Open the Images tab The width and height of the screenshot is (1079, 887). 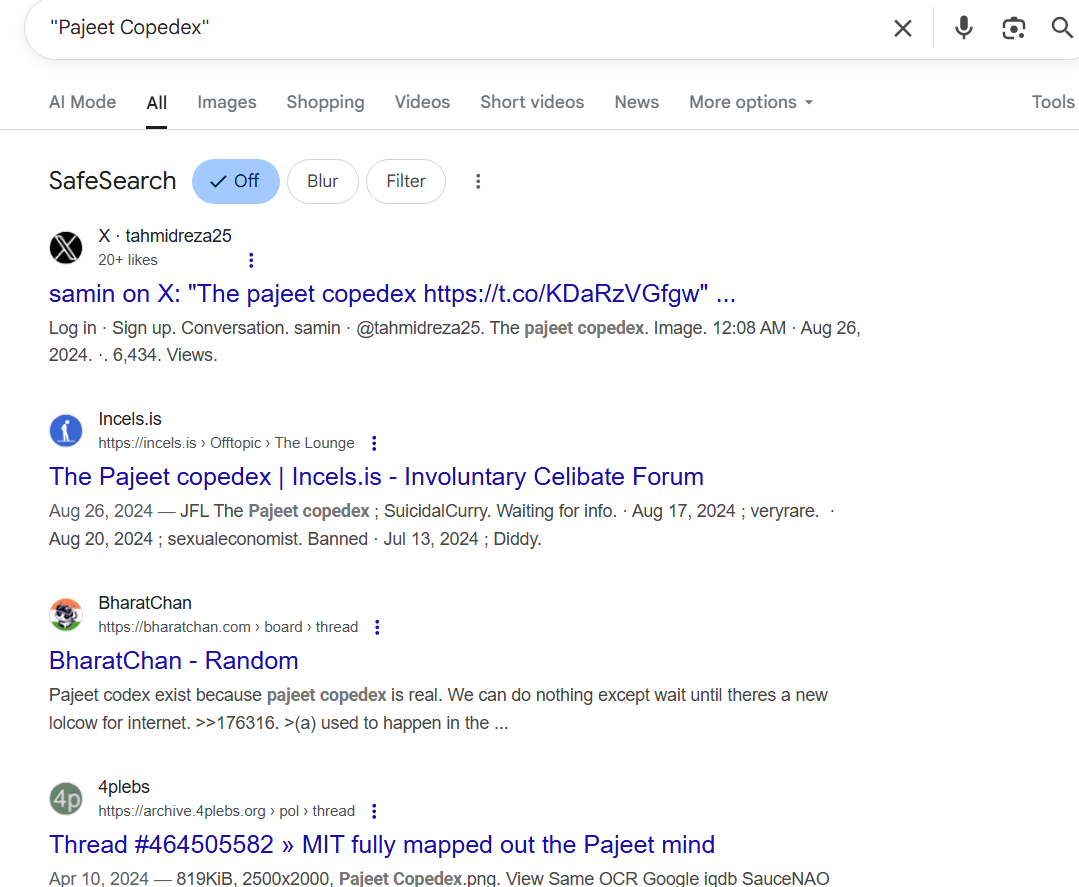click(226, 102)
